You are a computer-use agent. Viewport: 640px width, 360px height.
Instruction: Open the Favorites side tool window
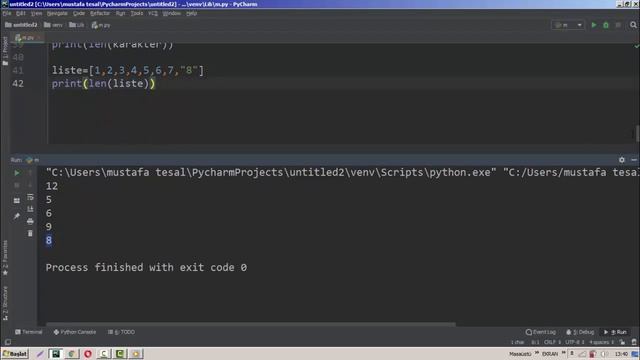[x=5, y=258]
